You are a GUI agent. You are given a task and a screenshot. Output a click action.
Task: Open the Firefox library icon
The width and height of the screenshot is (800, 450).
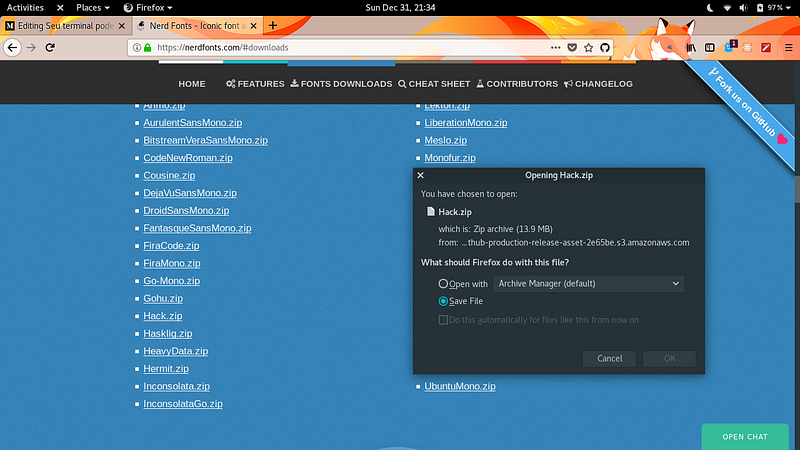[x=691, y=47]
